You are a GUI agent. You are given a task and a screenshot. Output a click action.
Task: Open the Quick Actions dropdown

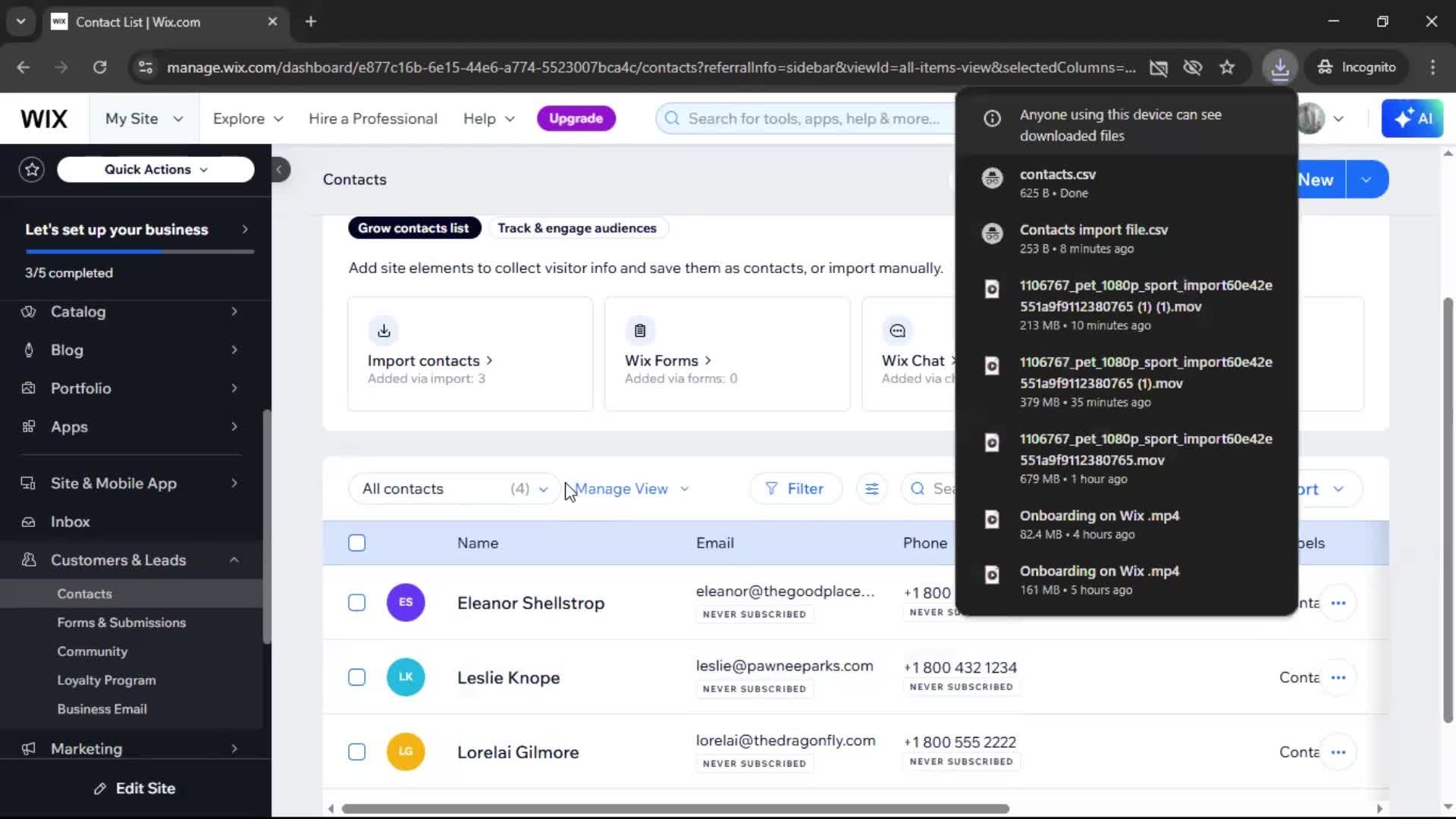[155, 169]
